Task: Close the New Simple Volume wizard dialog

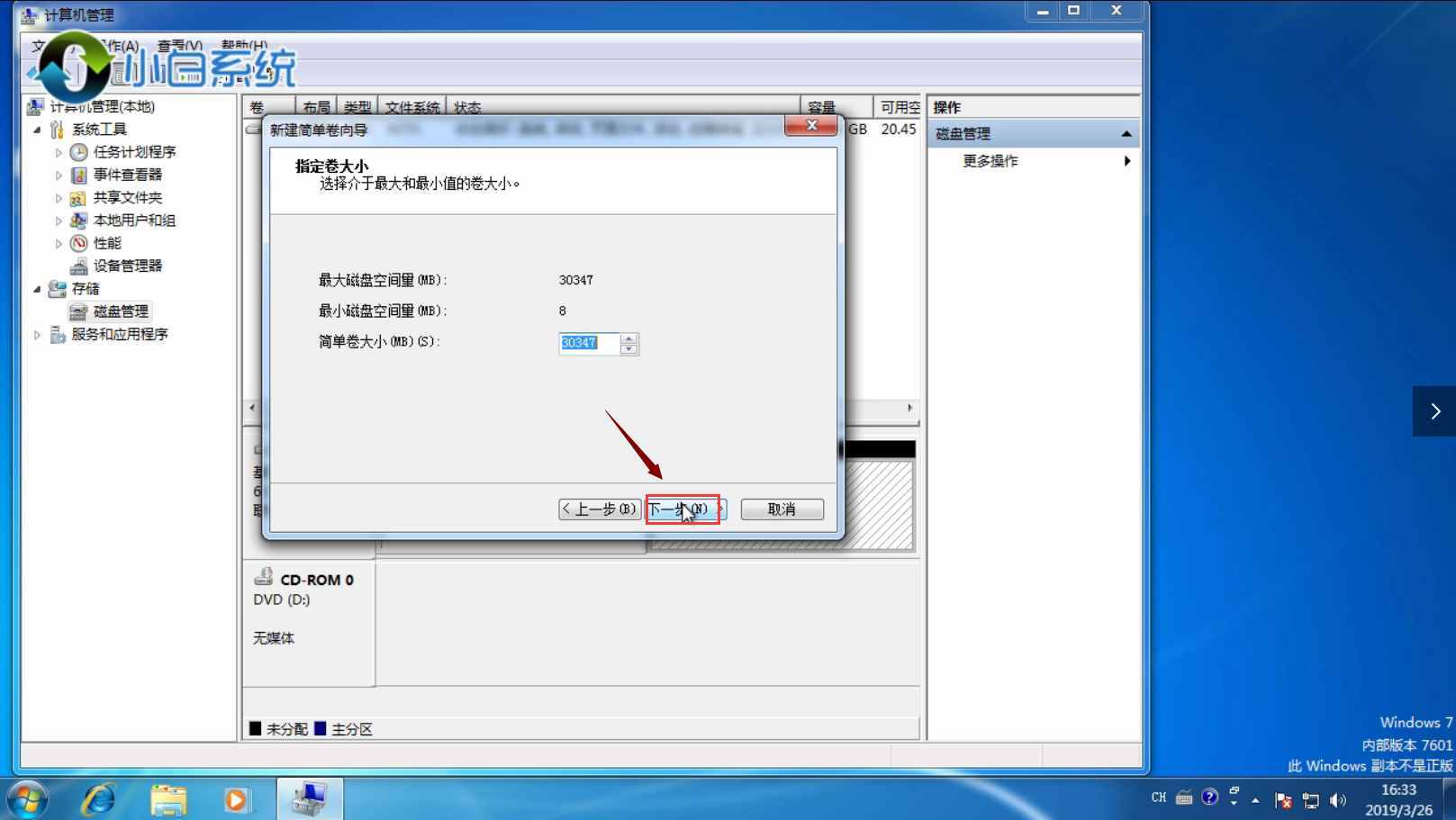Action: pos(810,126)
